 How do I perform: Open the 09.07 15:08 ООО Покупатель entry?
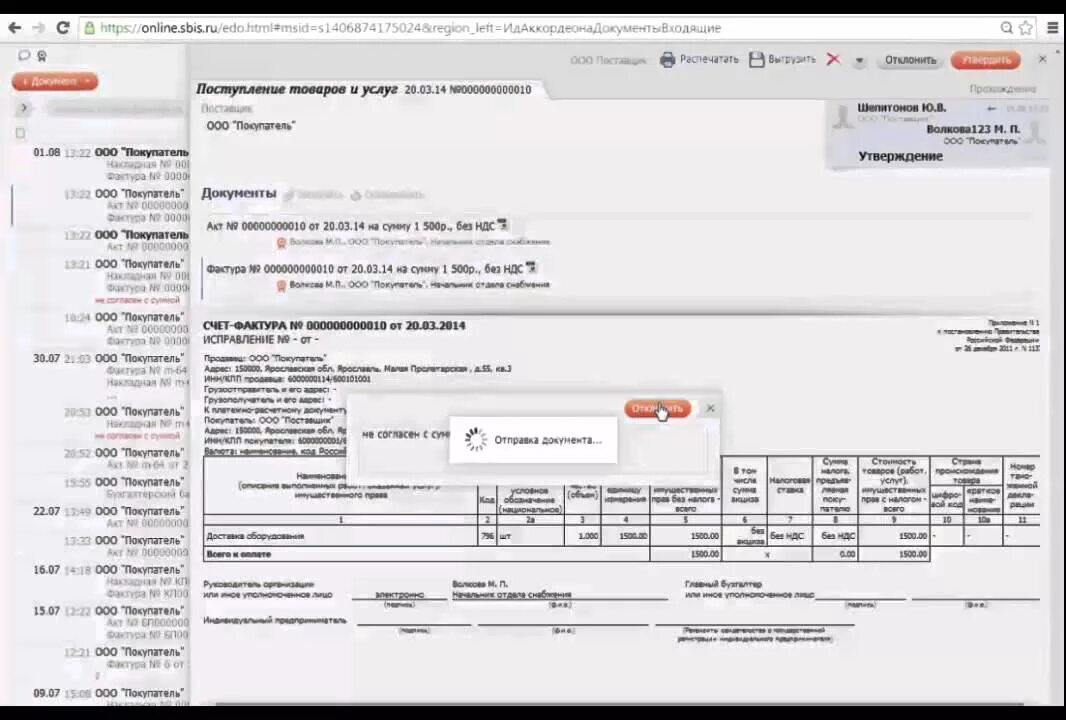pyautogui.click(x=110, y=696)
